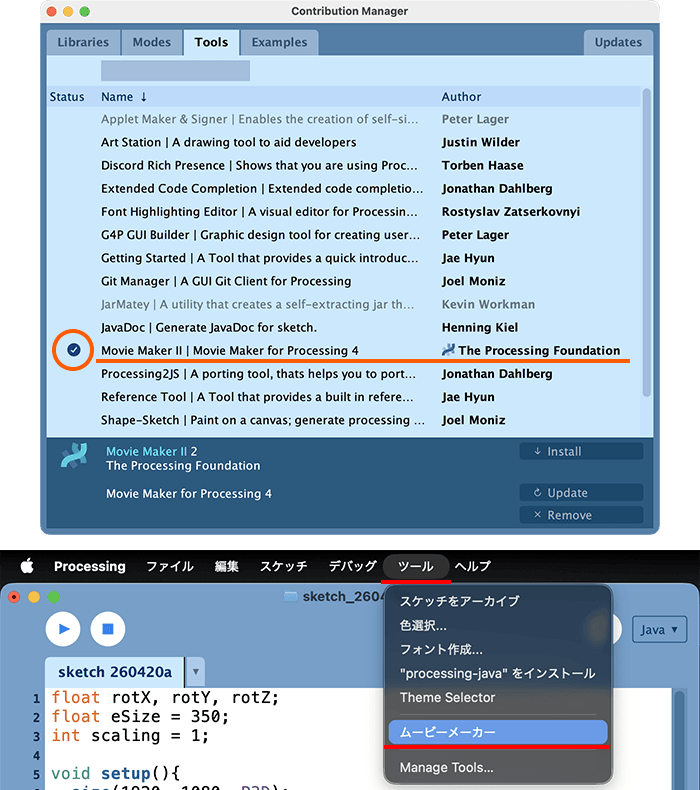Select the G4P GUI Builder row
Image resolution: width=700 pixels, height=790 pixels.
[x=343, y=235]
